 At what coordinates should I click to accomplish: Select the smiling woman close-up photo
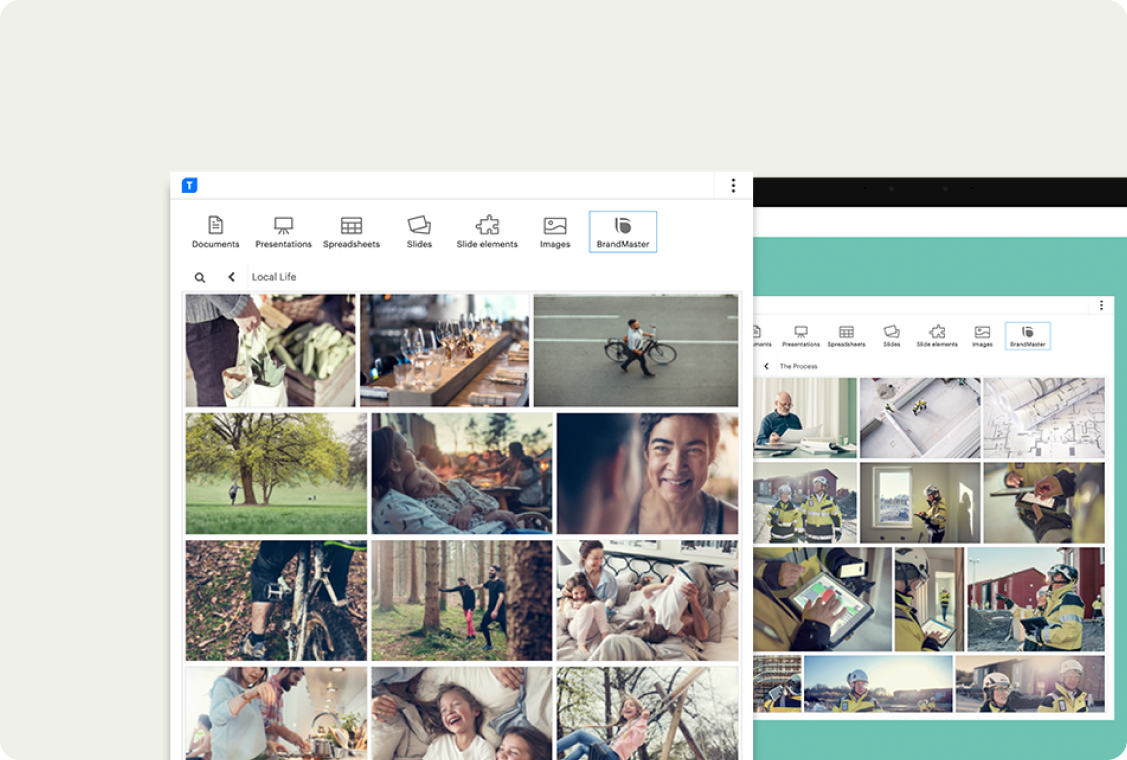pos(647,473)
